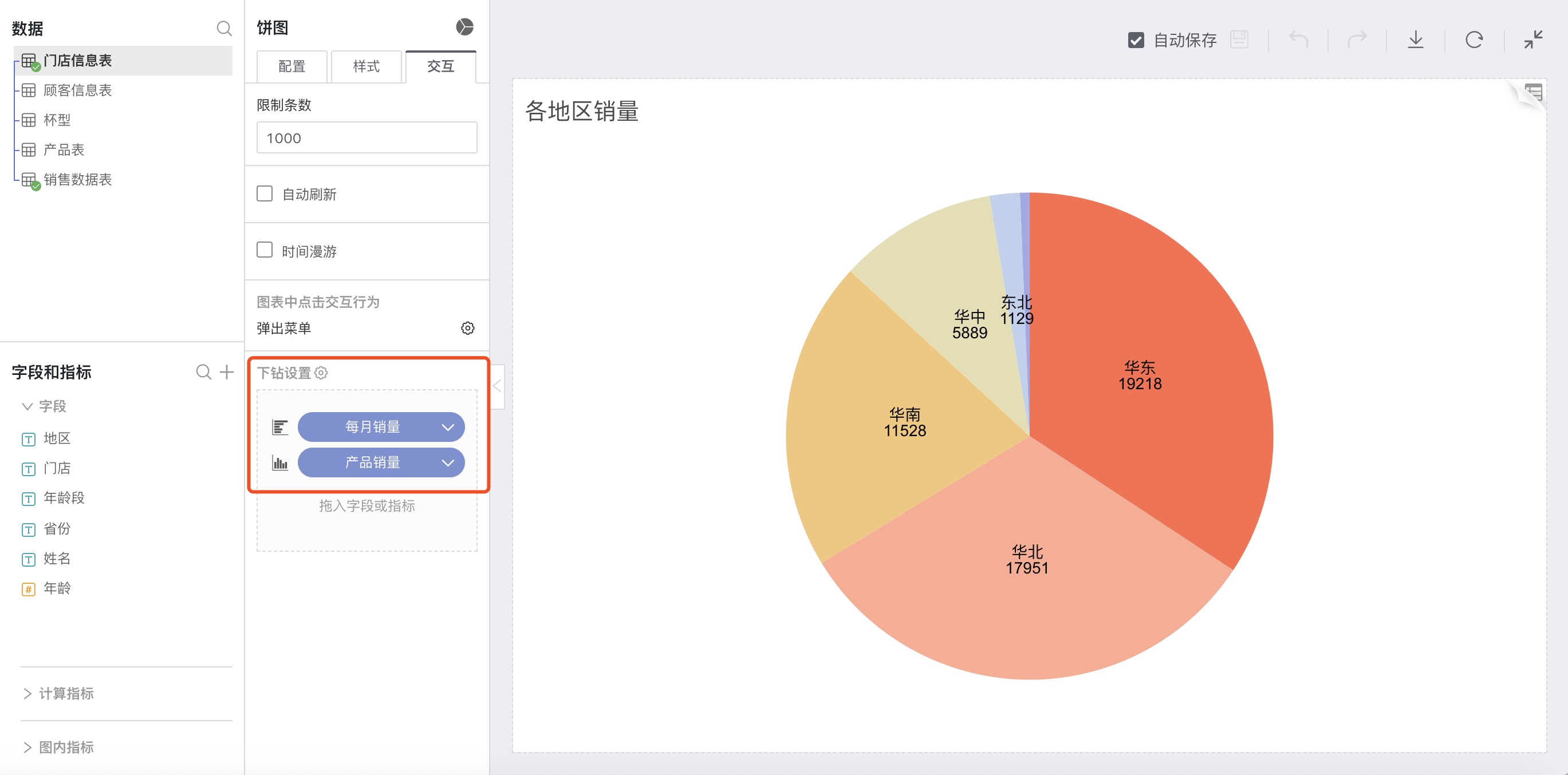
Task: Open the 产品销量 dropdown arrow
Action: tap(447, 463)
